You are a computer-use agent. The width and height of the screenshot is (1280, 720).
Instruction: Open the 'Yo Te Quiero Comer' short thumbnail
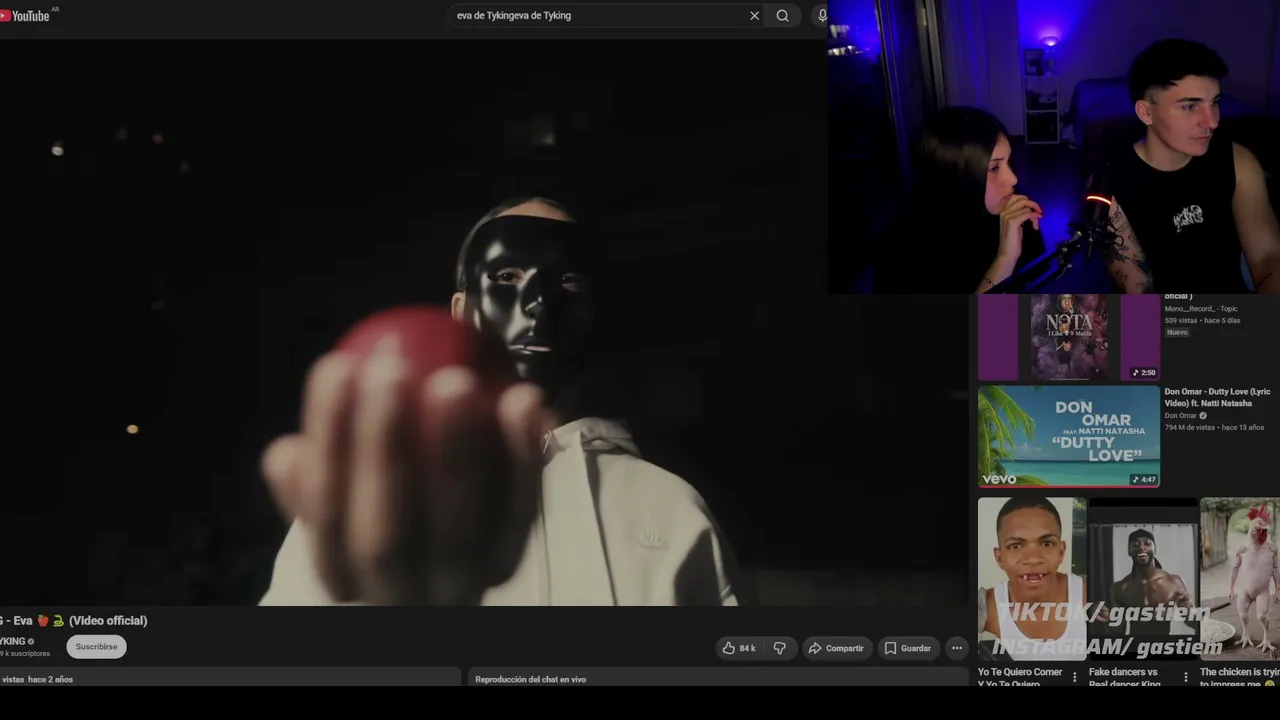tap(1032, 579)
